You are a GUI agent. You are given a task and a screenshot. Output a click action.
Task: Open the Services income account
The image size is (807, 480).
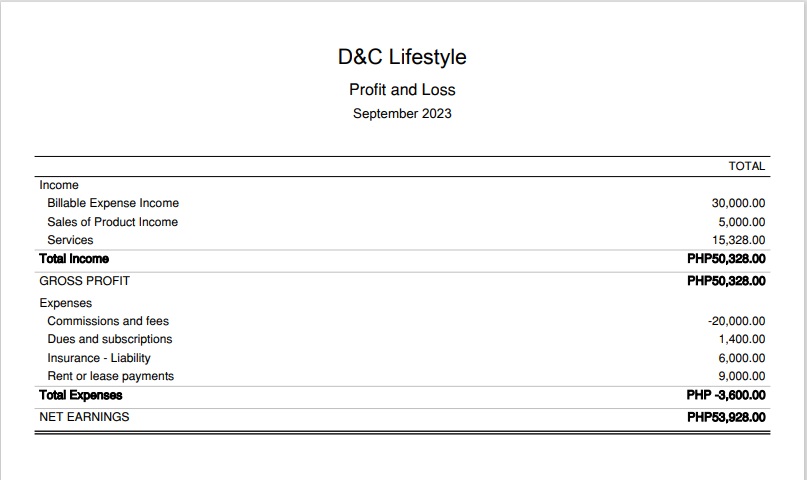(x=70, y=240)
